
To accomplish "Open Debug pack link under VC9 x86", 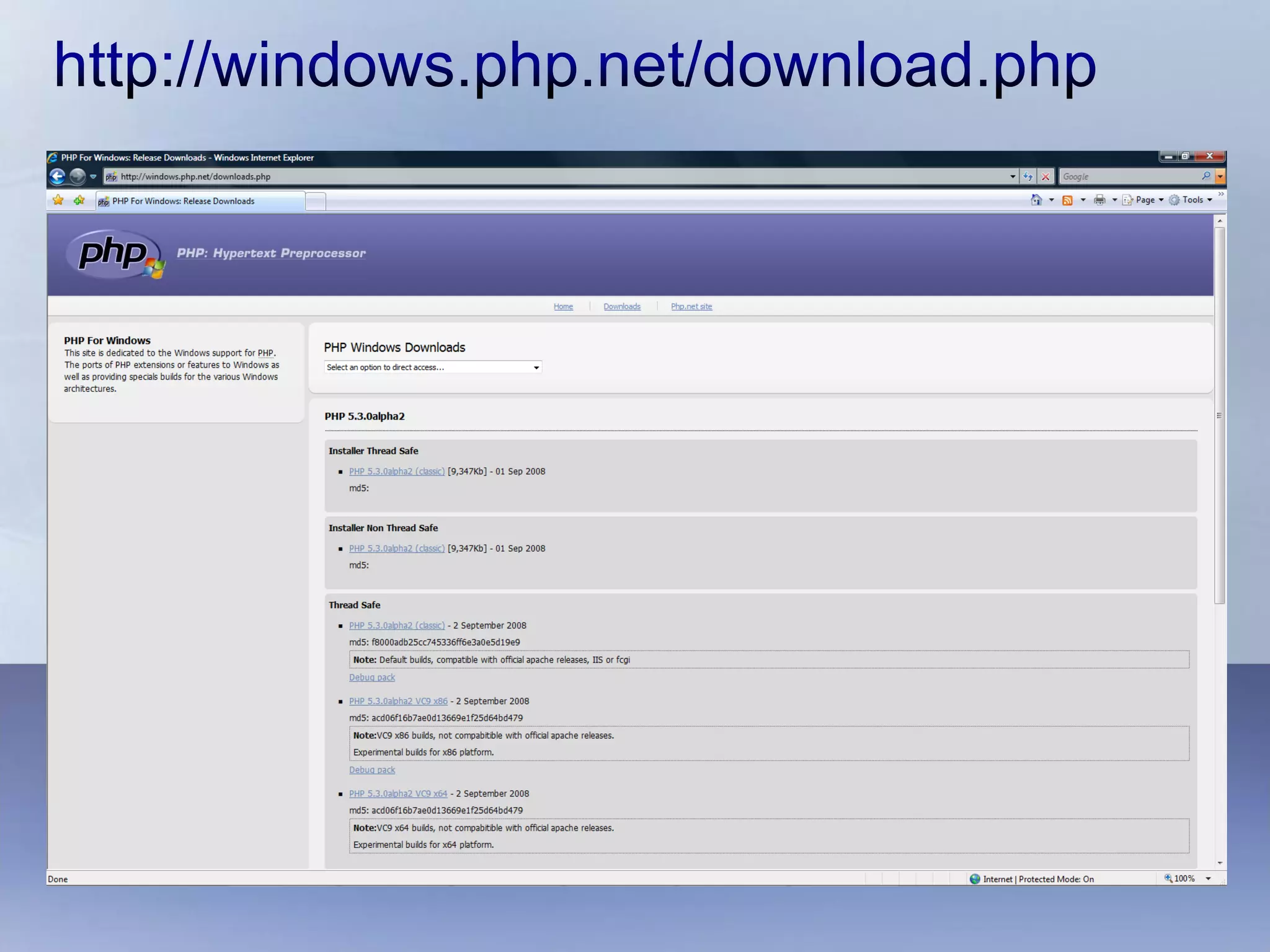I will pyautogui.click(x=372, y=770).
